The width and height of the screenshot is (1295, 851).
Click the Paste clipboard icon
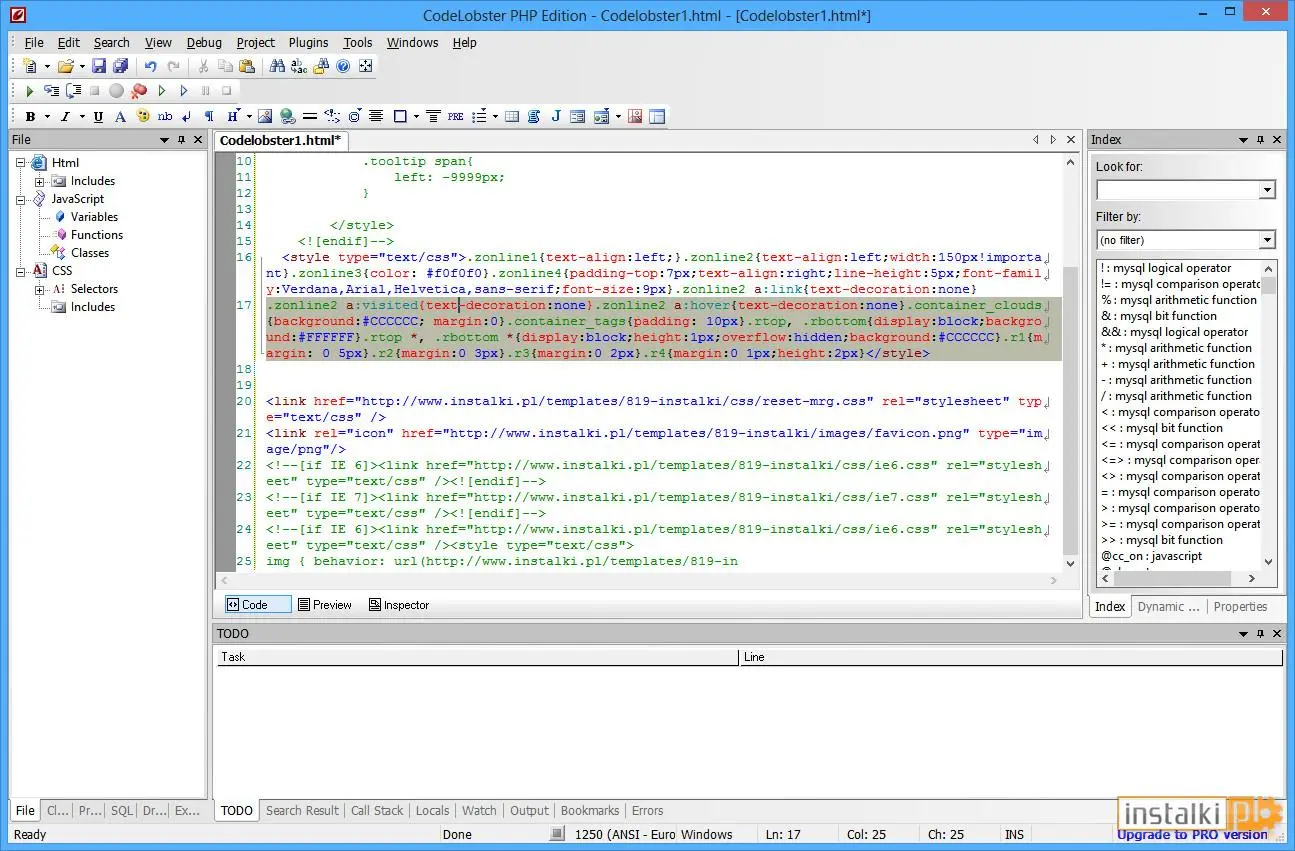(246, 66)
